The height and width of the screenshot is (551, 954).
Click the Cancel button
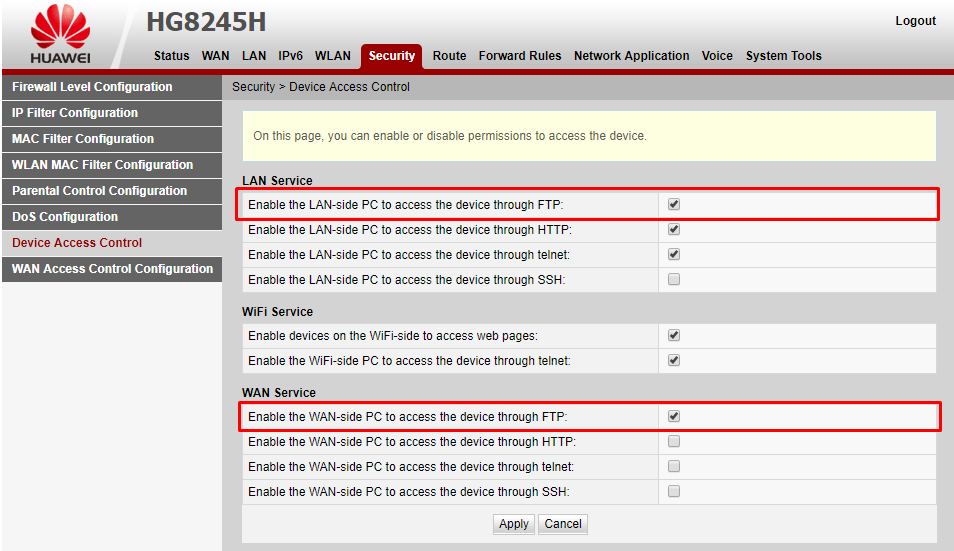pyautogui.click(x=563, y=524)
